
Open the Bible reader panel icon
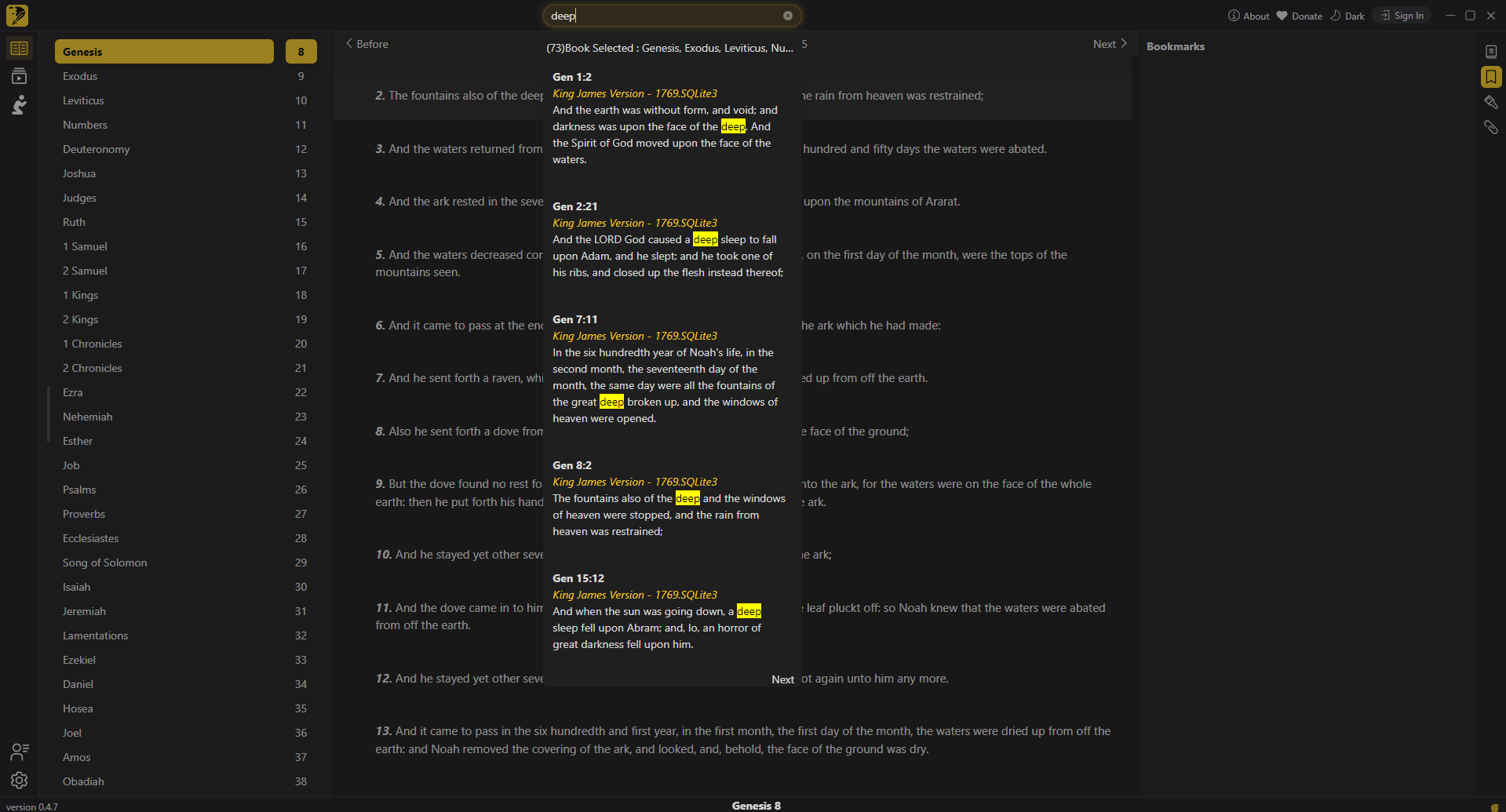20,47
